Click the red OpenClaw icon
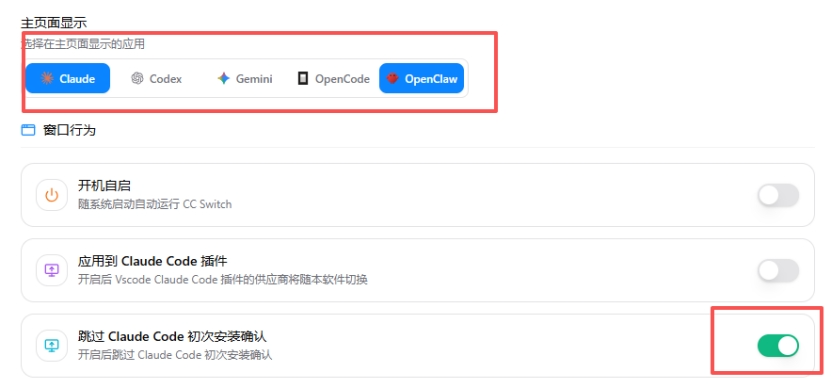This screenshot has width=831, height=388. 392,78
